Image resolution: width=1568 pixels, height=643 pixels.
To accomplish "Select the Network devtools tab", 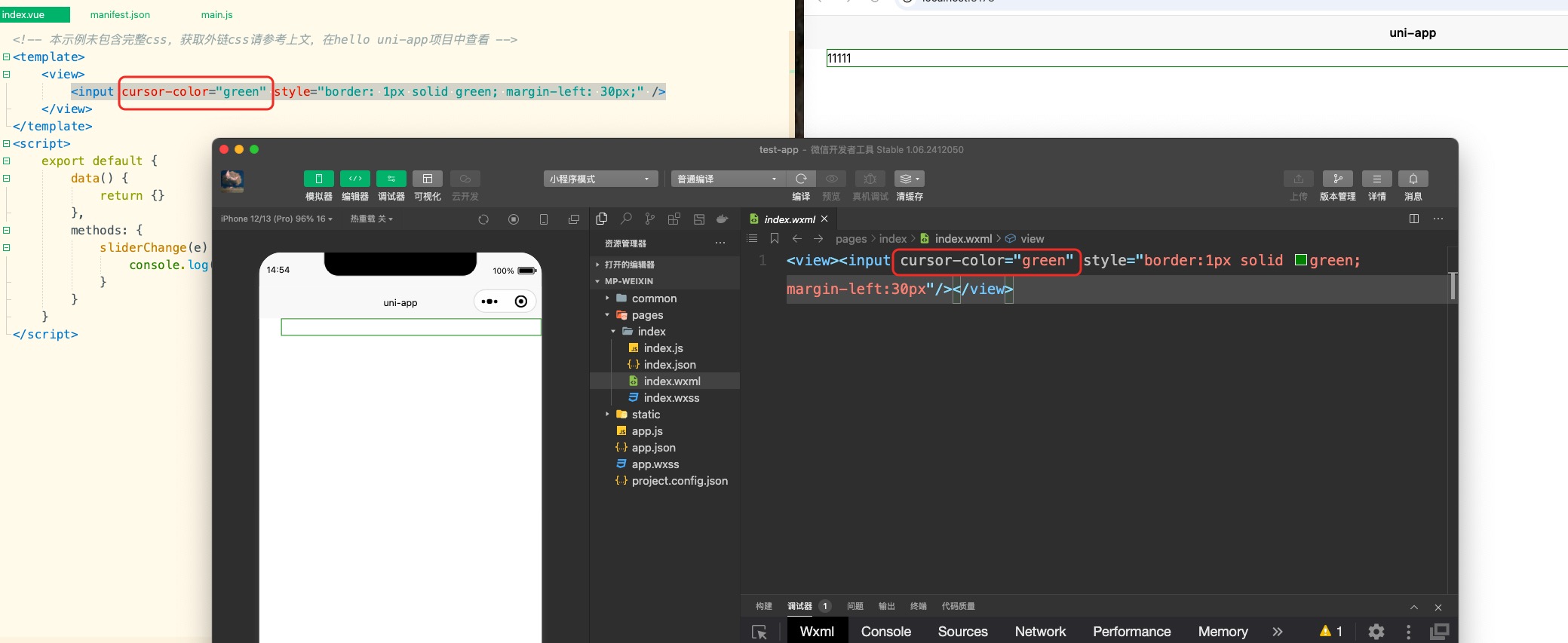I will point(1040,632).
